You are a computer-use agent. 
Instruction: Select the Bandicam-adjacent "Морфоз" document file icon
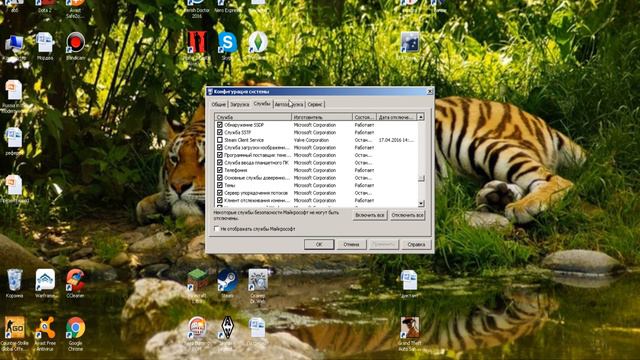pos(45,46)
